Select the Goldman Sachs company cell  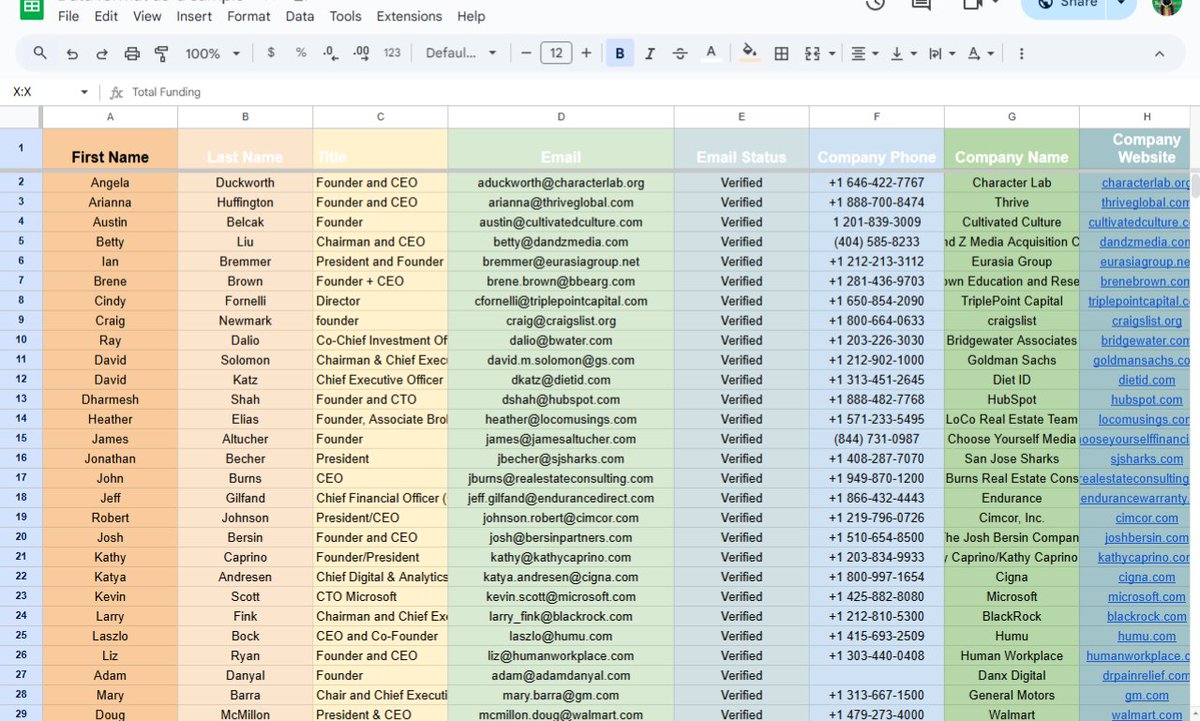tap(1012, 360)
